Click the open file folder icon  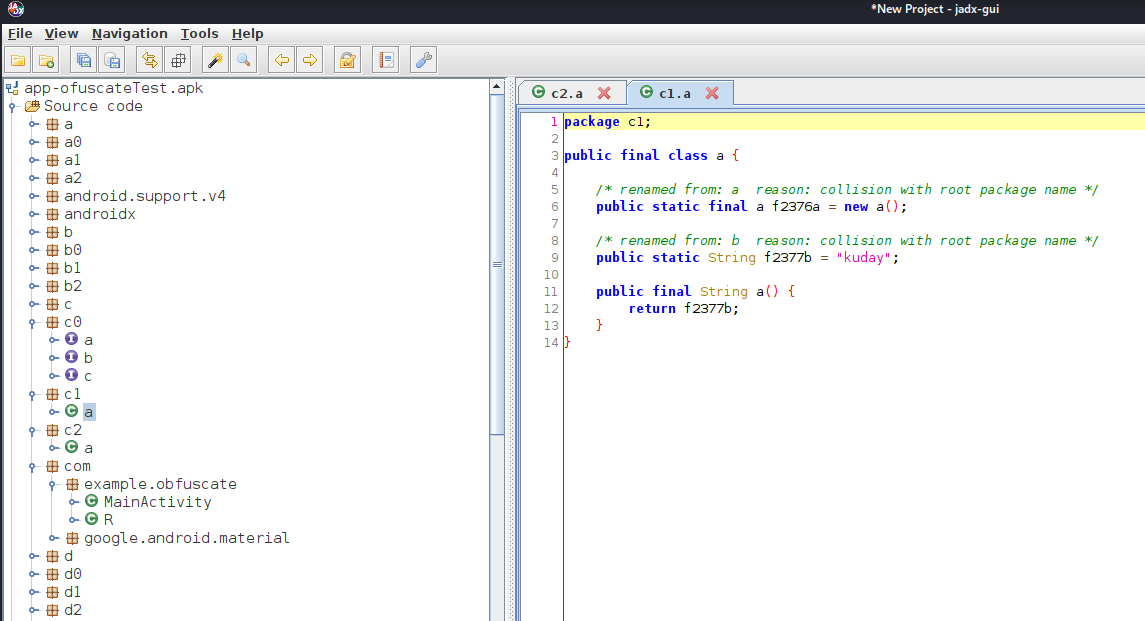18,61
